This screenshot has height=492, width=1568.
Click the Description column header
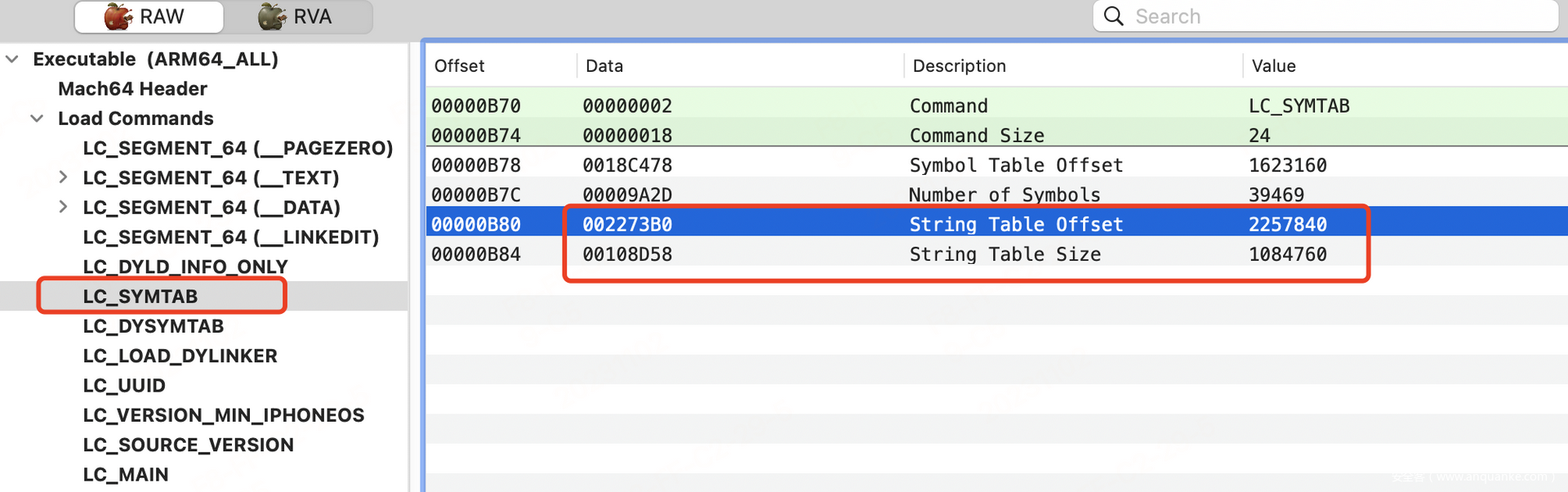tap(959, 65)
